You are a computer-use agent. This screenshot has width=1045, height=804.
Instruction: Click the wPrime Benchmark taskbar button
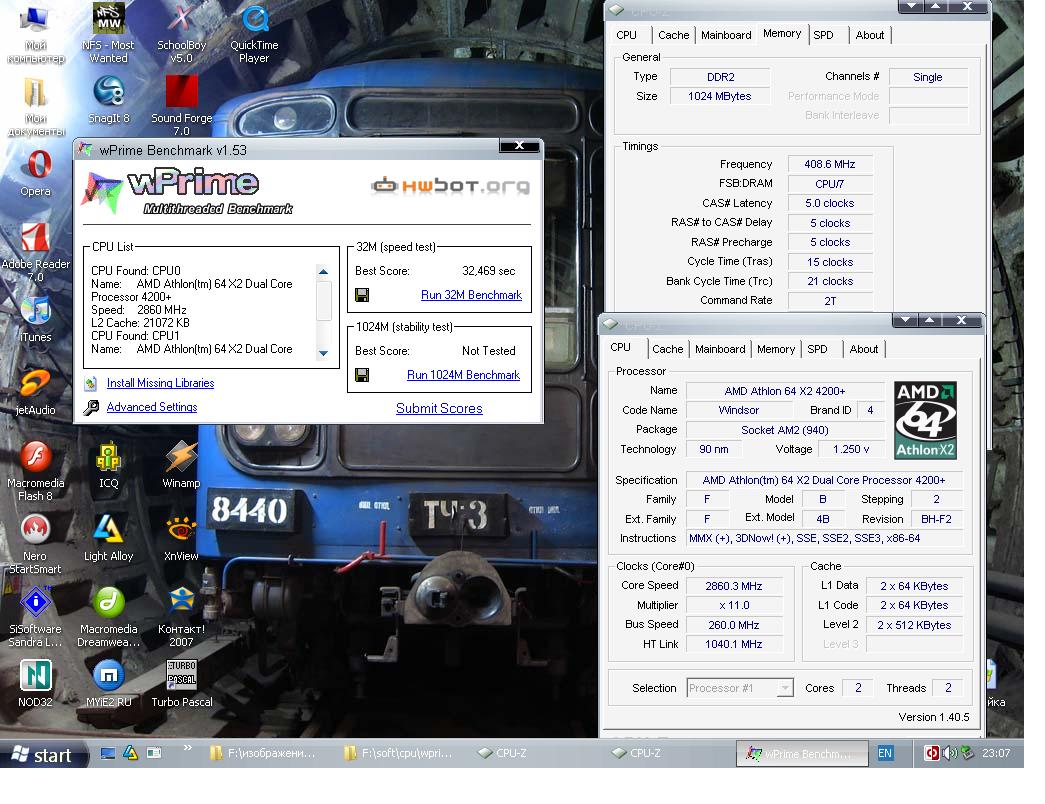click(802, 753)
